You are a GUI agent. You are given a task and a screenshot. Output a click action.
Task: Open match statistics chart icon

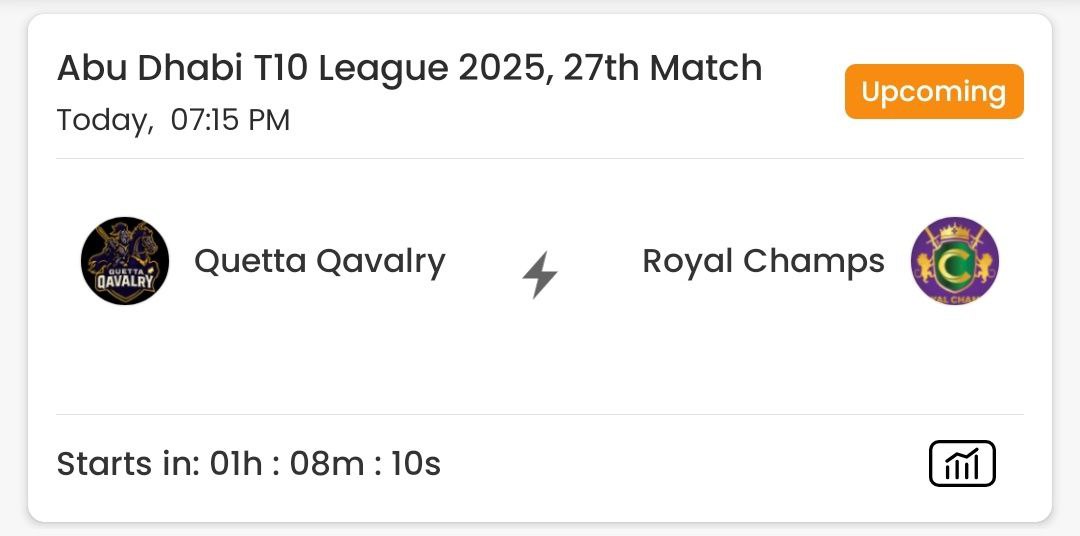point(962,464)
